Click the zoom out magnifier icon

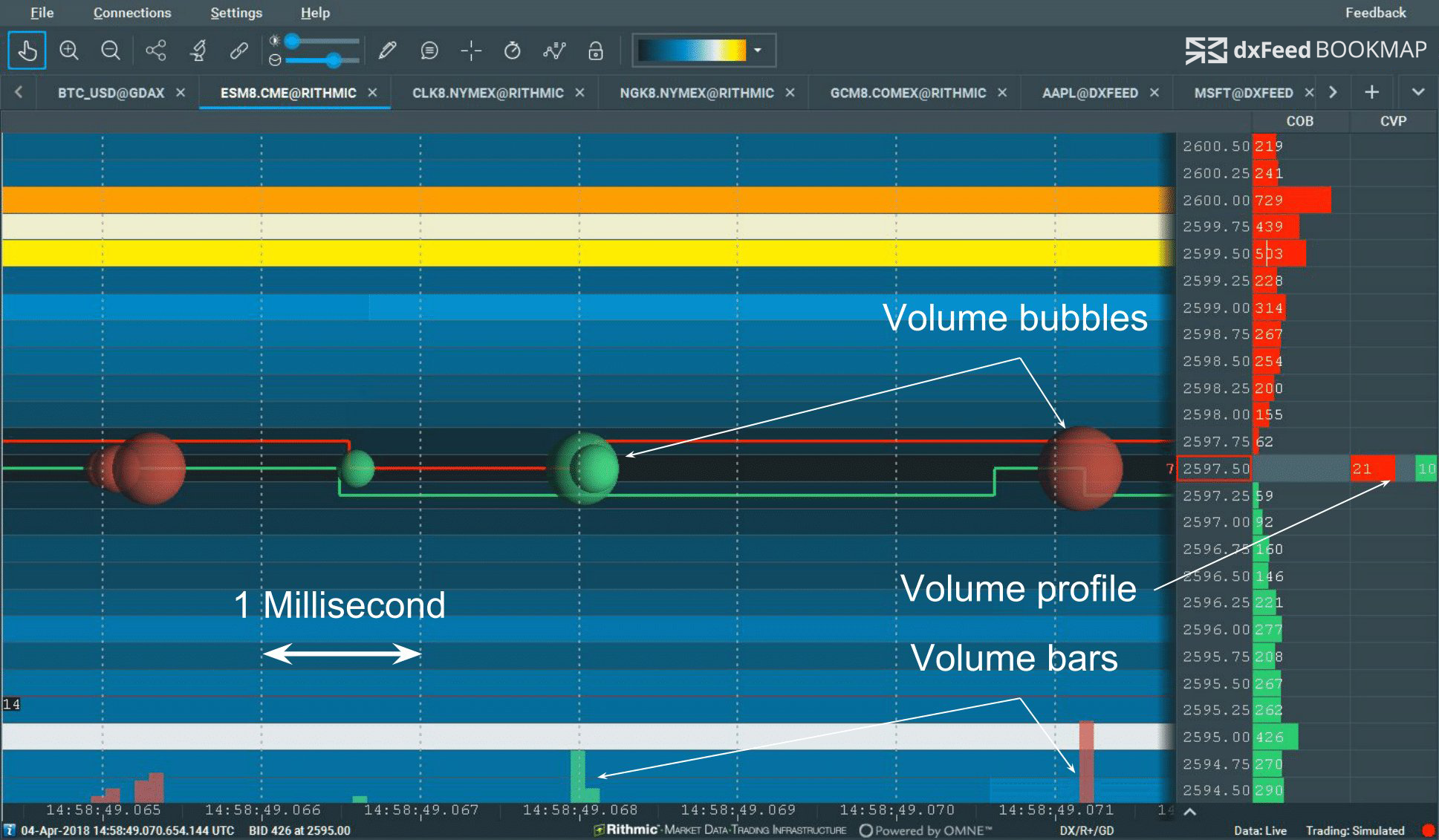[x=111, y=51]
